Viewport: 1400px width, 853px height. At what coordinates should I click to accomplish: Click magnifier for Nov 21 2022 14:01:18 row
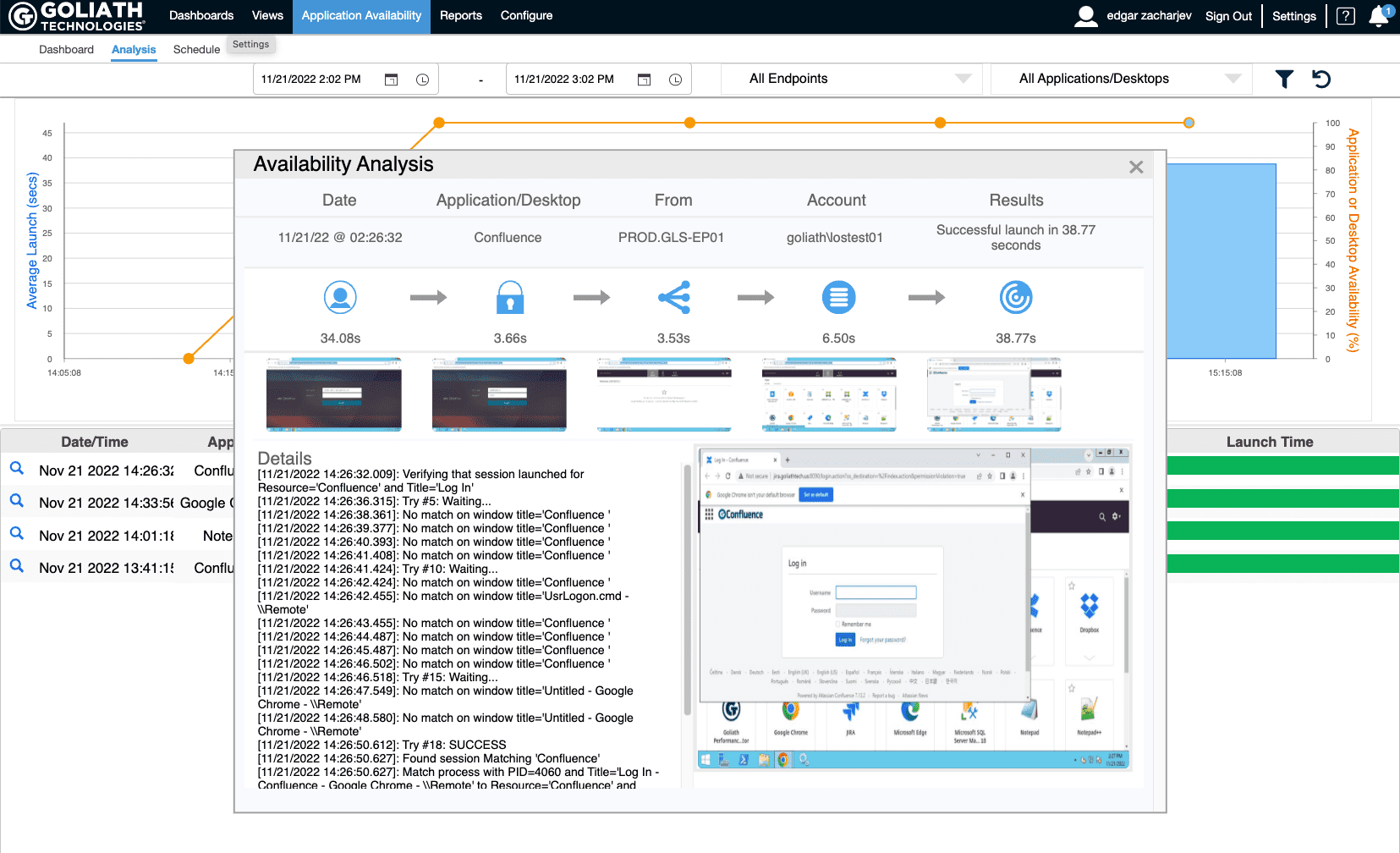click(x=16, y=533)
